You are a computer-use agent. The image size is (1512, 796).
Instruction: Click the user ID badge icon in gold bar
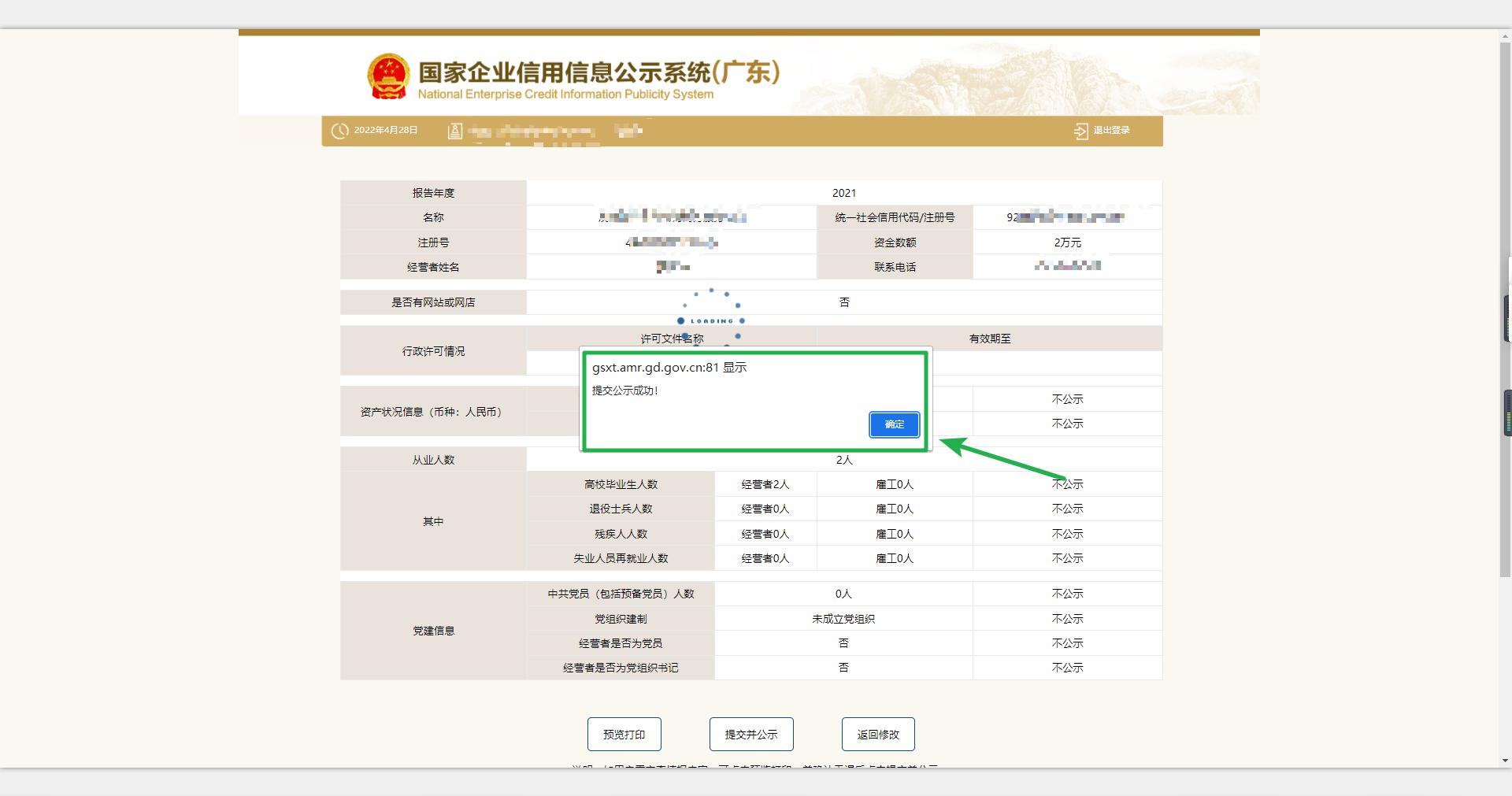(x=454, y=131)
